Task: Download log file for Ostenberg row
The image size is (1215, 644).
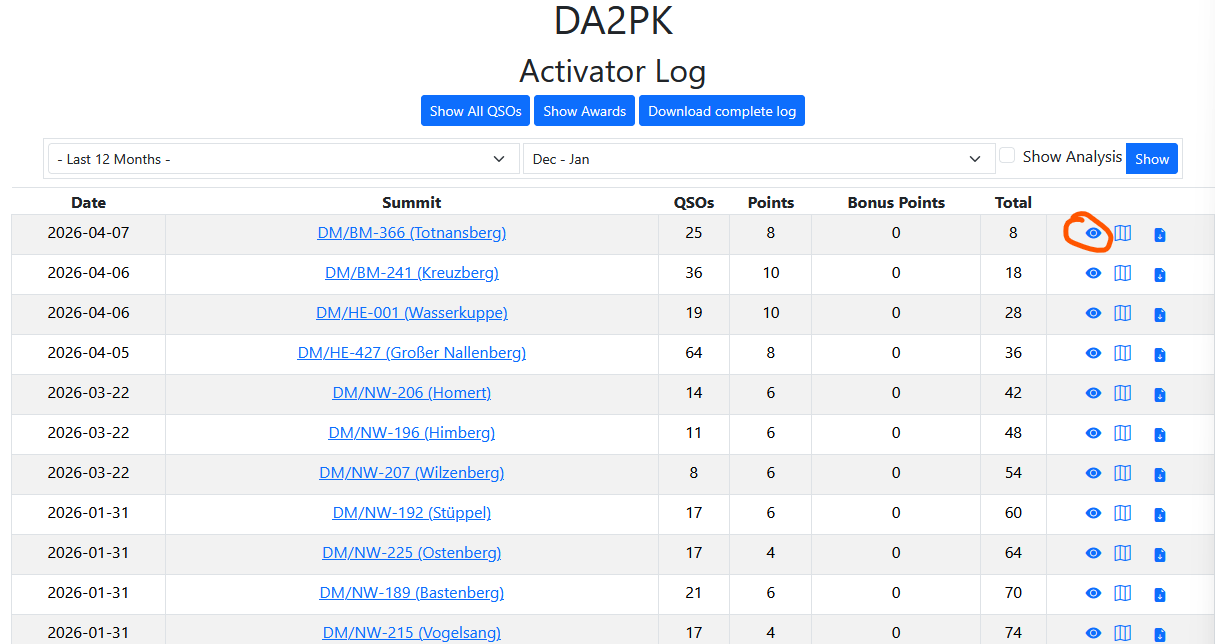Action: pyautogui.click(x=1160, y=554)
